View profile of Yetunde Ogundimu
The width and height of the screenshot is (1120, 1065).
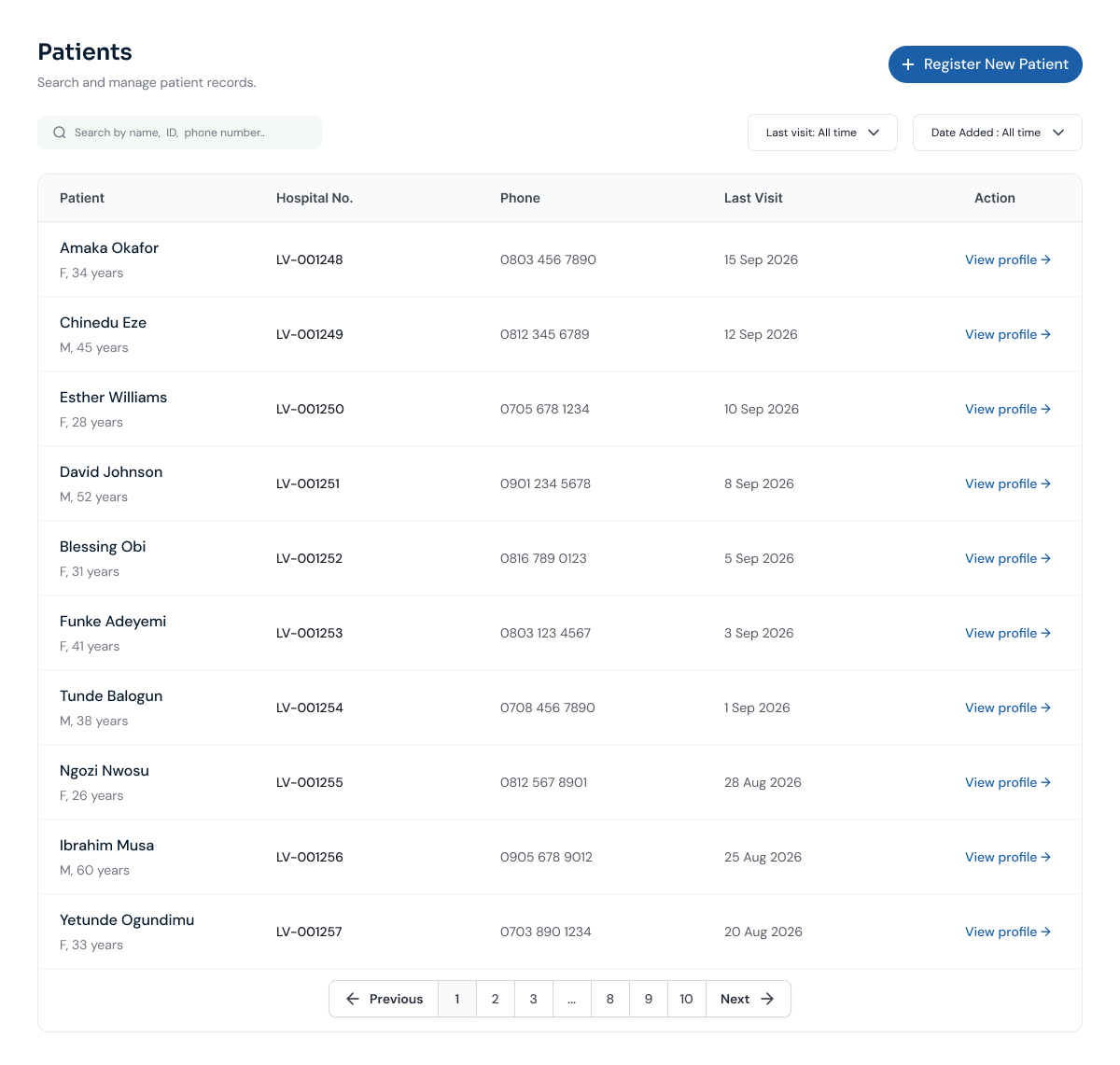(x=1008, y=932)
